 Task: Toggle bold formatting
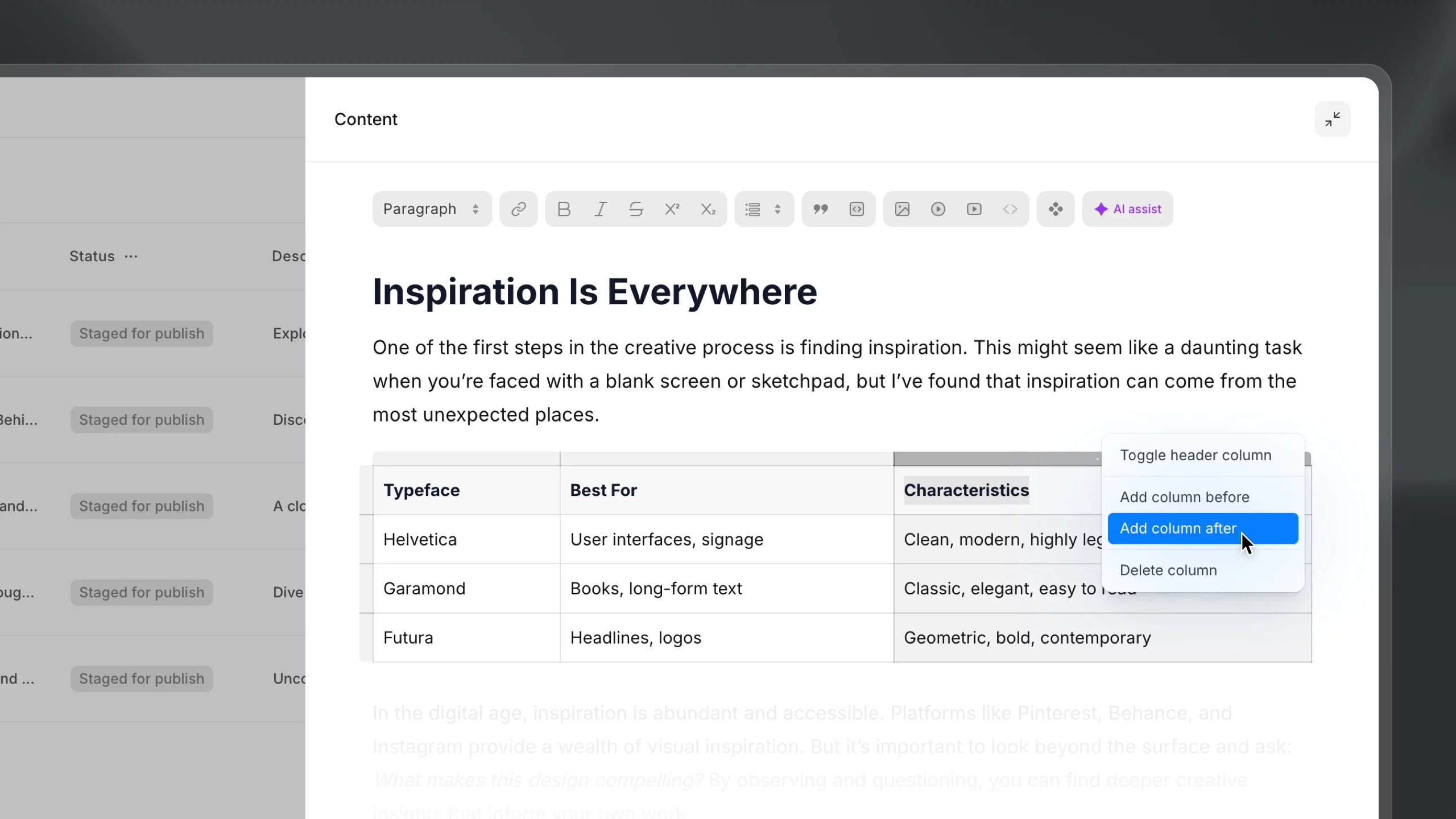564,209
